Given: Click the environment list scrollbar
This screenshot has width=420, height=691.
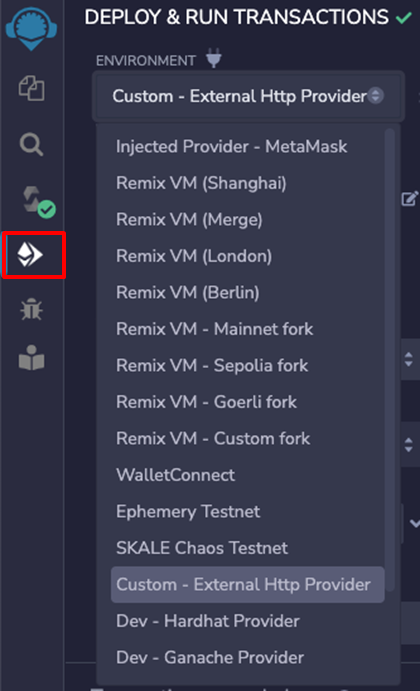Looking at the screenshot, I should [x=389, y=360].
